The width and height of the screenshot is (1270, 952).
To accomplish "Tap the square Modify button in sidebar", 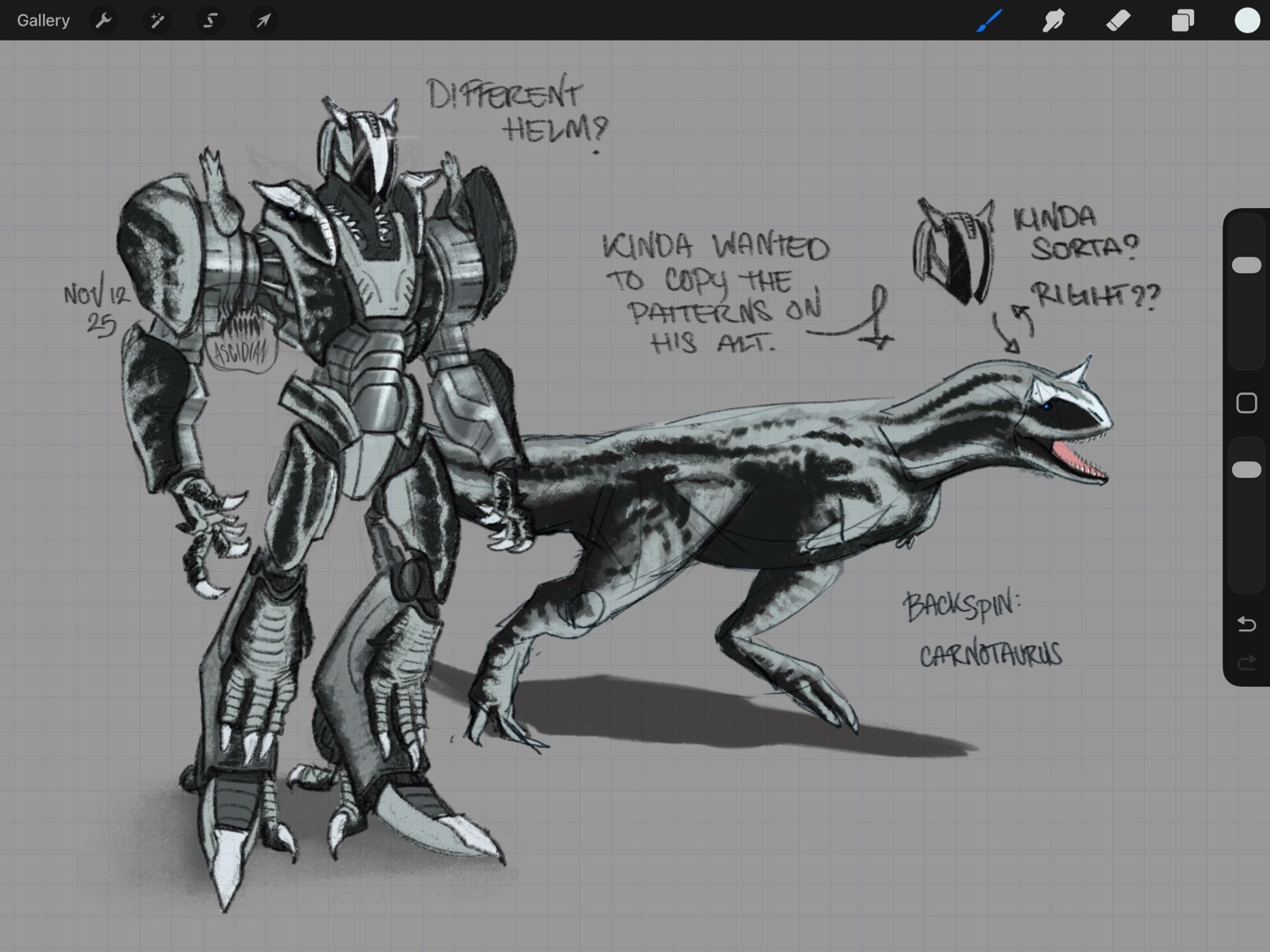I will tap(1246, 403).
